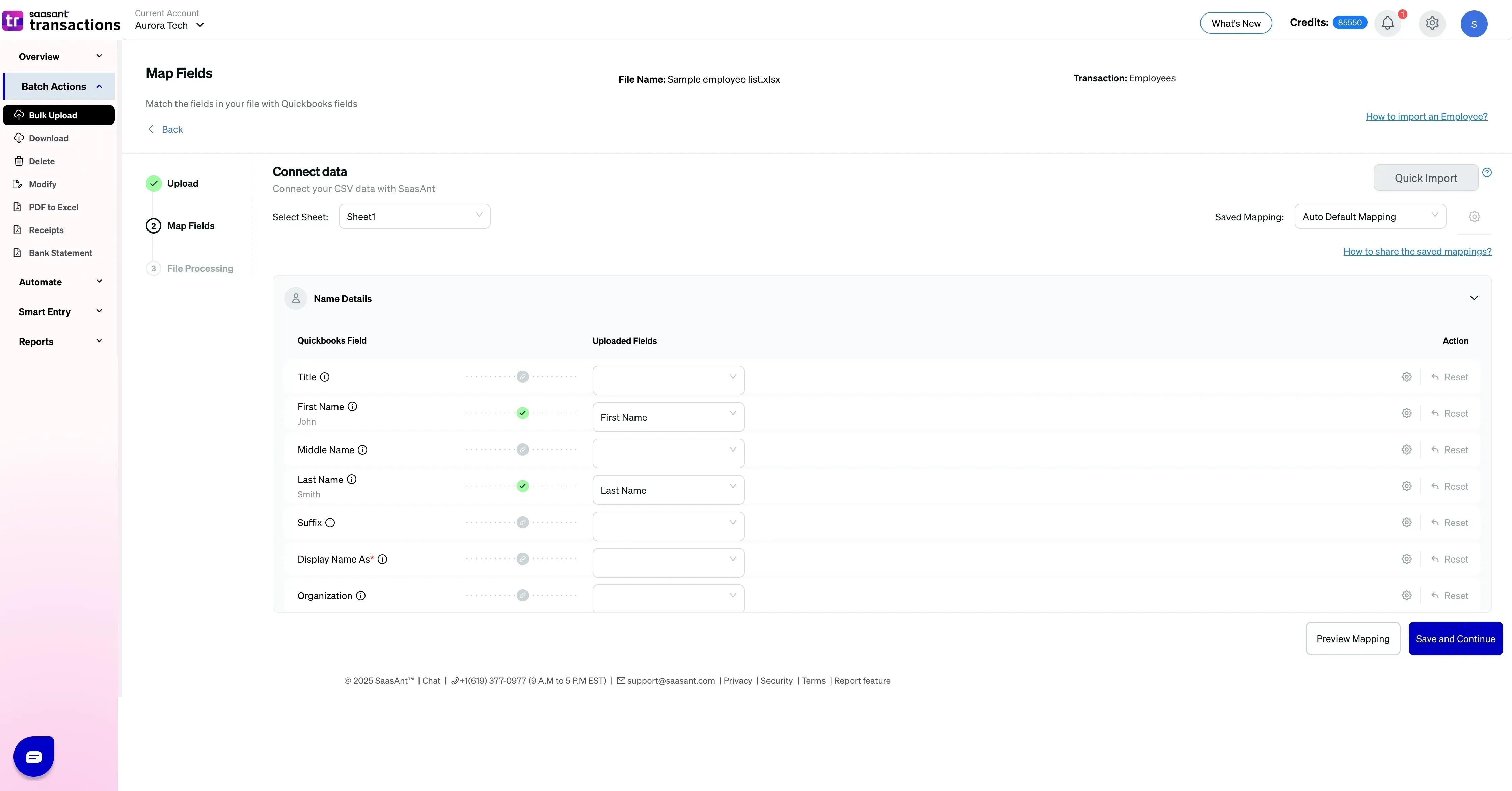Open the top bar settings gear
Screen dimensions: 1512x791
tap(1432, 23)
